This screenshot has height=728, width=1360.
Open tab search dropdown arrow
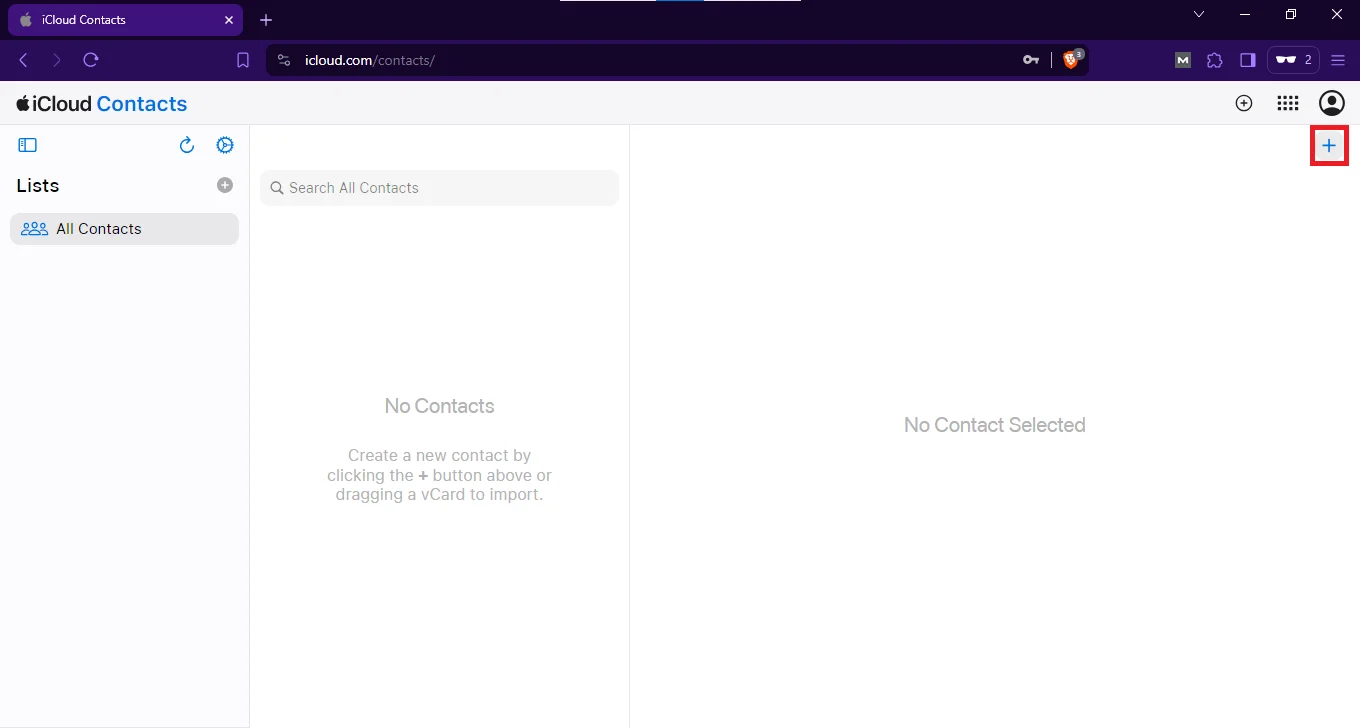(1199, 14)
